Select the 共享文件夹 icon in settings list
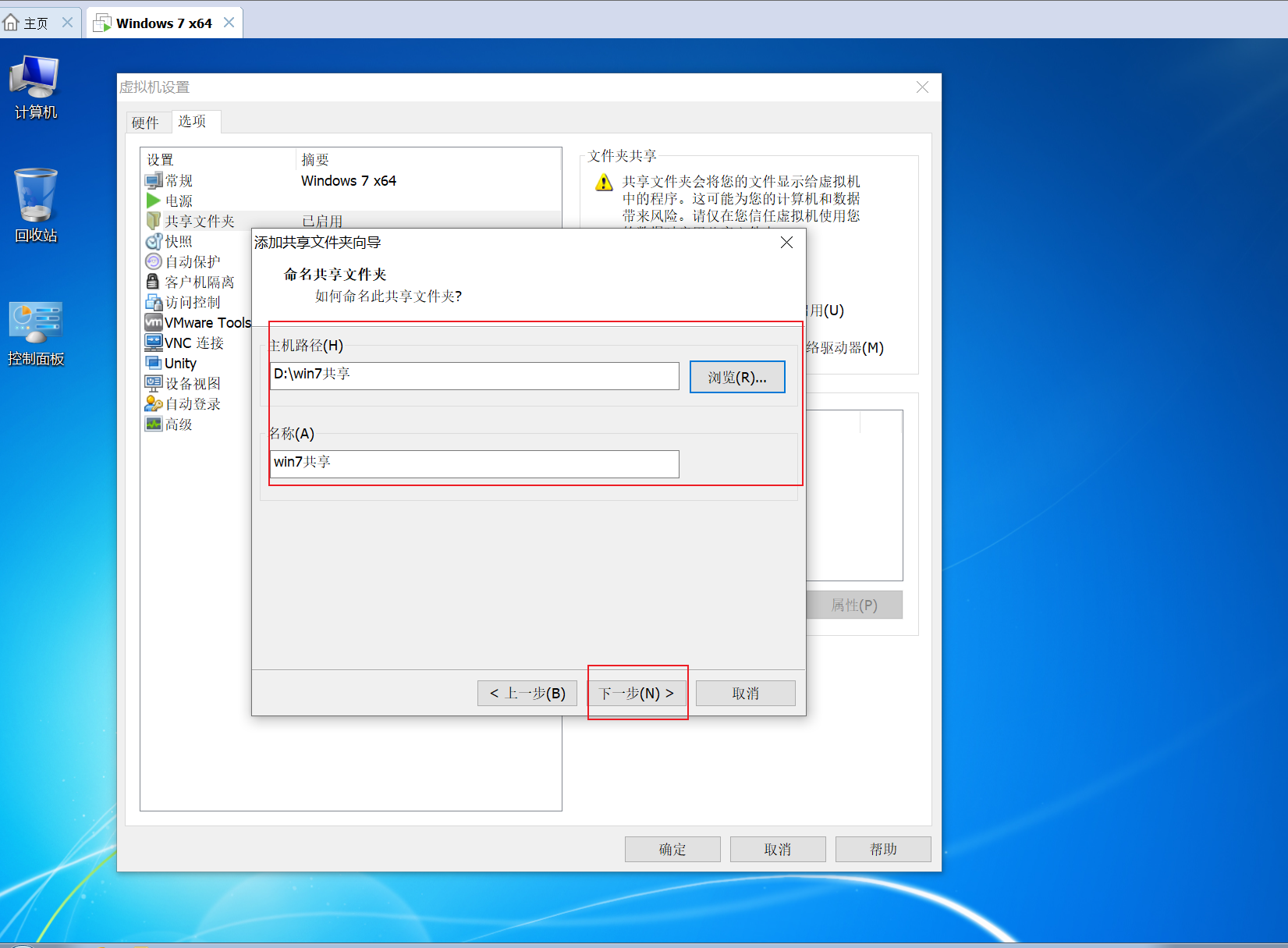This screenshot has height=948, width=1288. pyautogui.click(x=154, y=222)
